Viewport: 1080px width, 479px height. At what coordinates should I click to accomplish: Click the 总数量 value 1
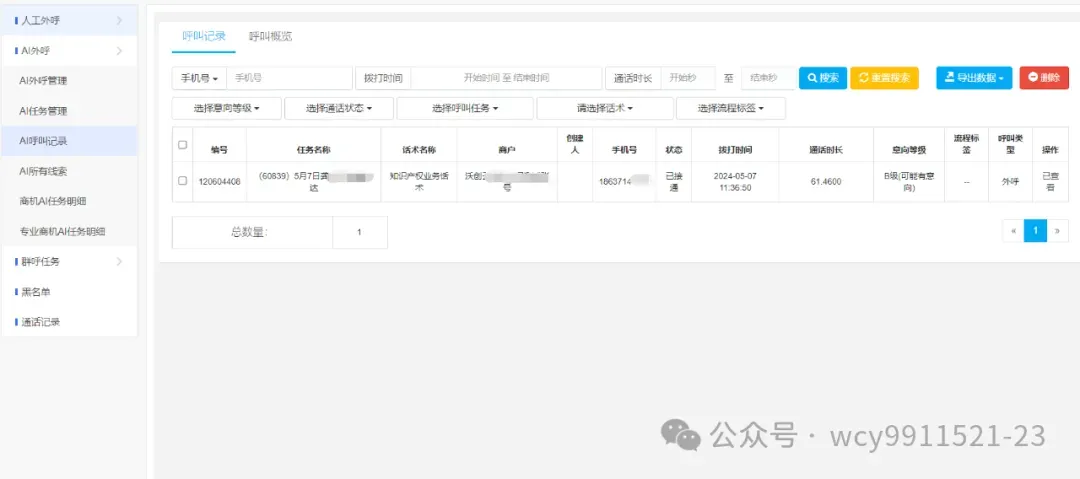(360, 232)
